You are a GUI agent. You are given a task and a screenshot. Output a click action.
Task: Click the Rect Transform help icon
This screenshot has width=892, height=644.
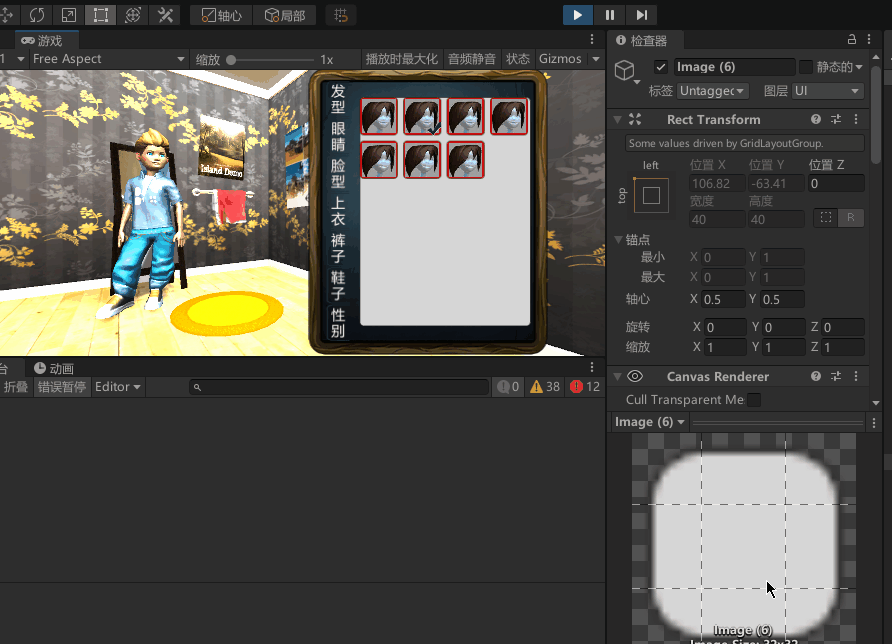pyautogui.click(x=816, y=119)
